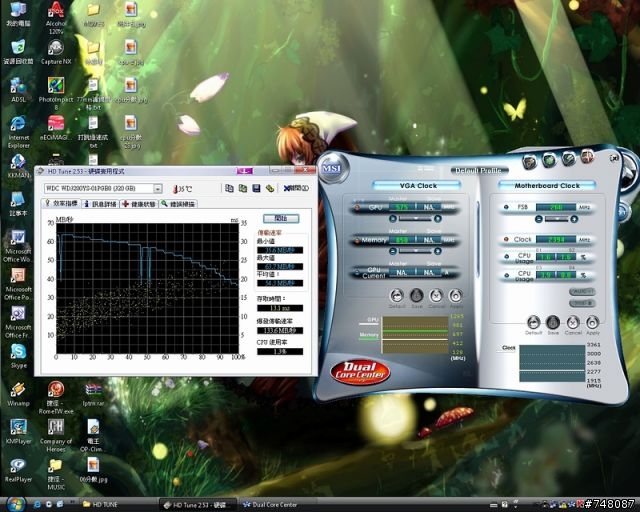Open HD Tune's error scan tab
Viewport: 640px width, 512px height.
point(178,204)
